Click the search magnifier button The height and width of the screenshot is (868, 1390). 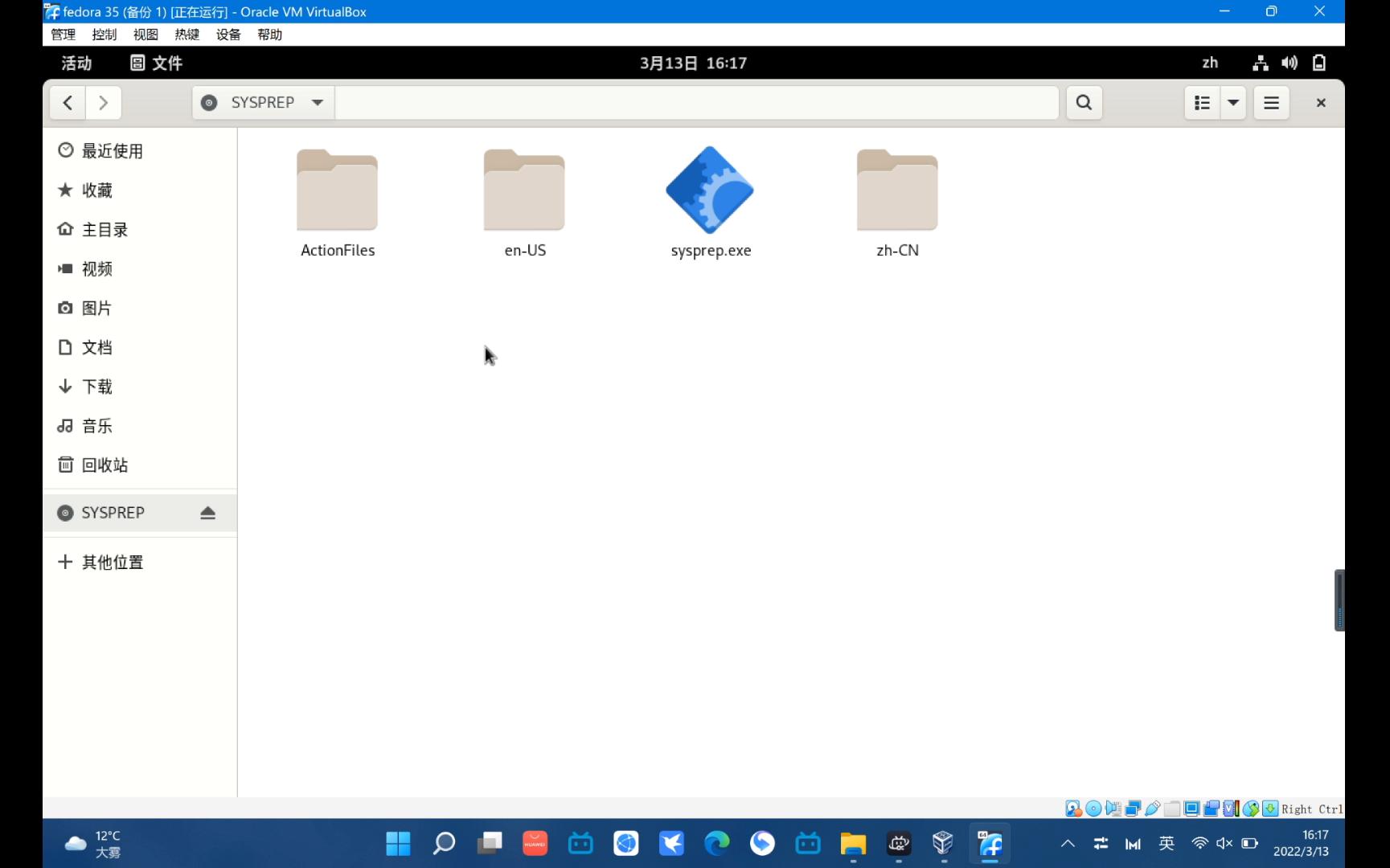[x=1084, y=102]
